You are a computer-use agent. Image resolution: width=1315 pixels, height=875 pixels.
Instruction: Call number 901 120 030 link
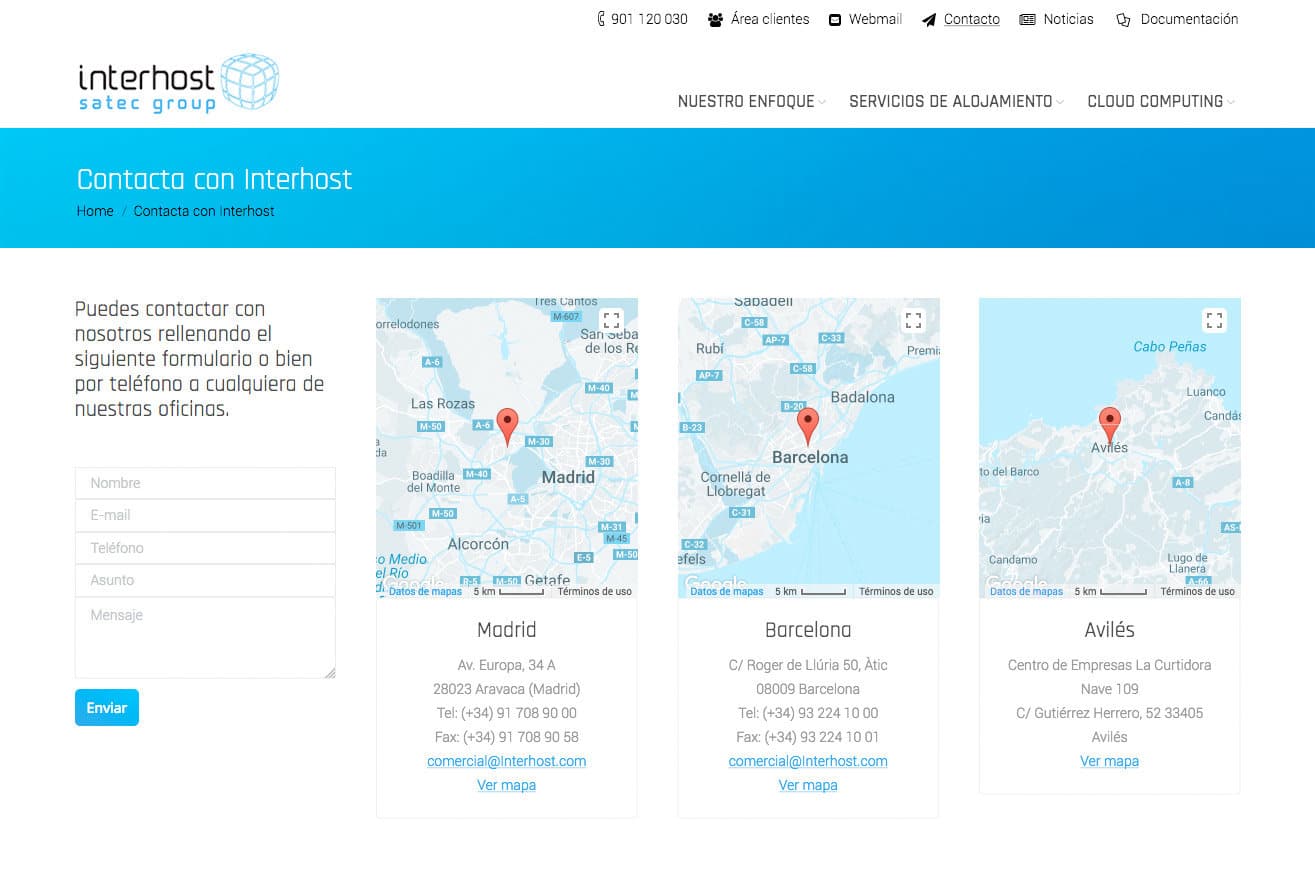(649, 19)
